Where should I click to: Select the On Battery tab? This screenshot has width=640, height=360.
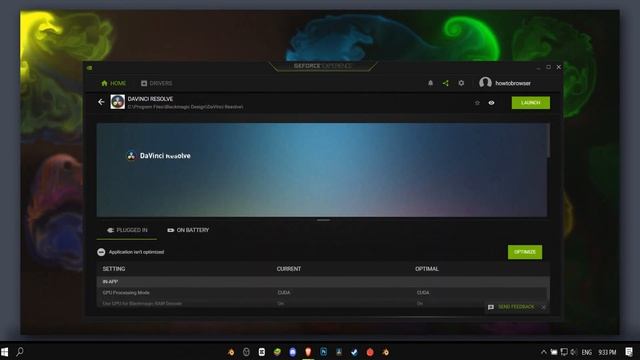[x=188, y=230]
